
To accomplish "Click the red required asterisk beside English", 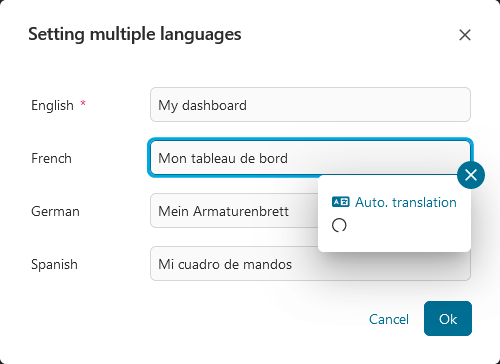I will pyautogui.click(x=83, y=103).
